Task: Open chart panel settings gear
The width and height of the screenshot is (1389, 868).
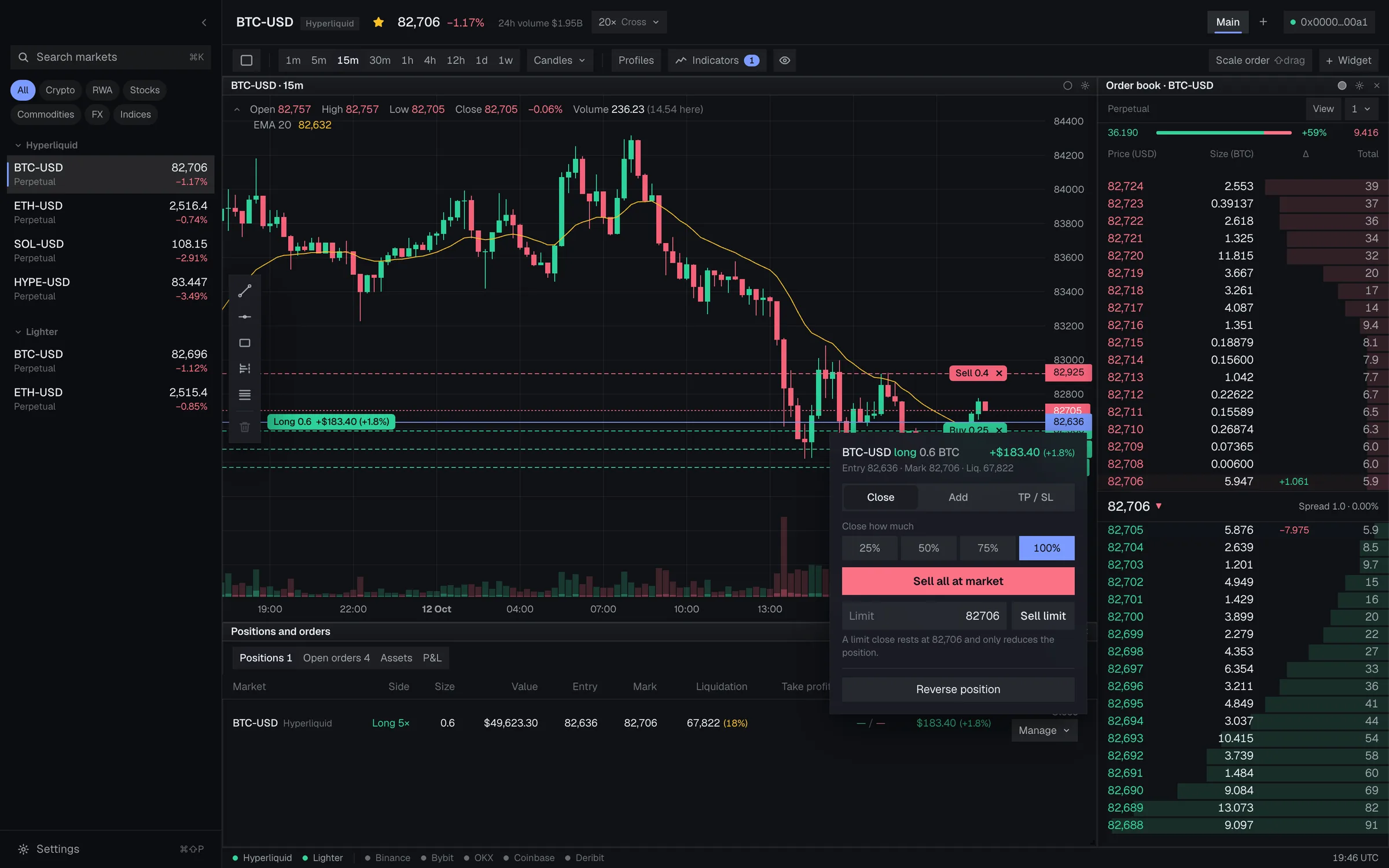Action: pos(1085,86)
